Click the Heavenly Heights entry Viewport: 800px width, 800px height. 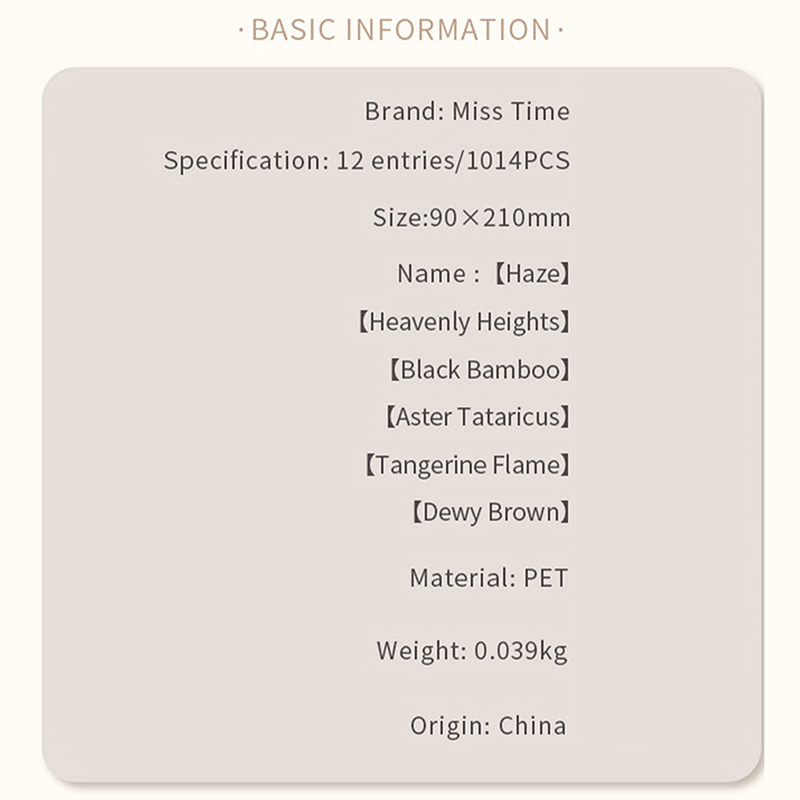[x=463, y=322]
